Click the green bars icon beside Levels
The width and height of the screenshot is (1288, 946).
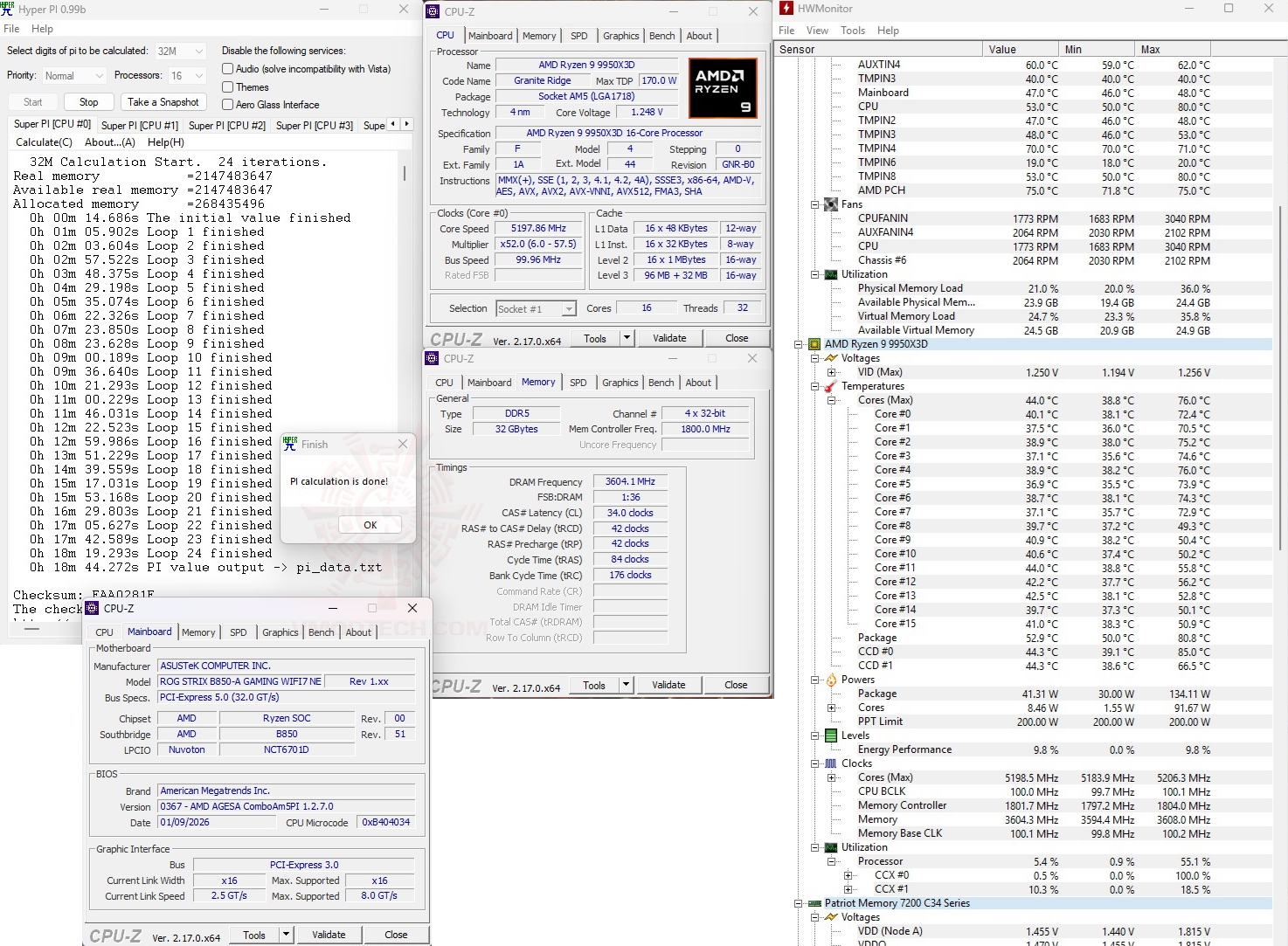pyautogui.click(x=830, y=735)
